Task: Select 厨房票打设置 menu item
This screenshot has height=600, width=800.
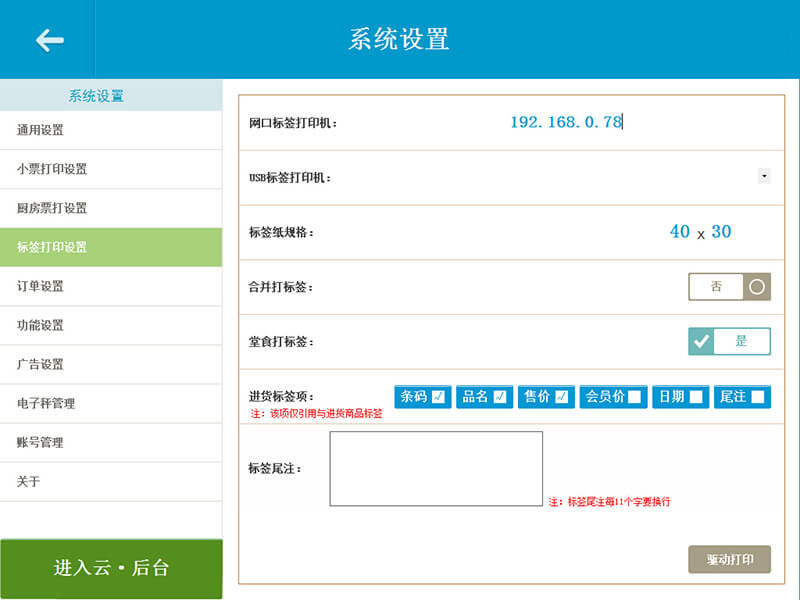Action: point(110,208)
